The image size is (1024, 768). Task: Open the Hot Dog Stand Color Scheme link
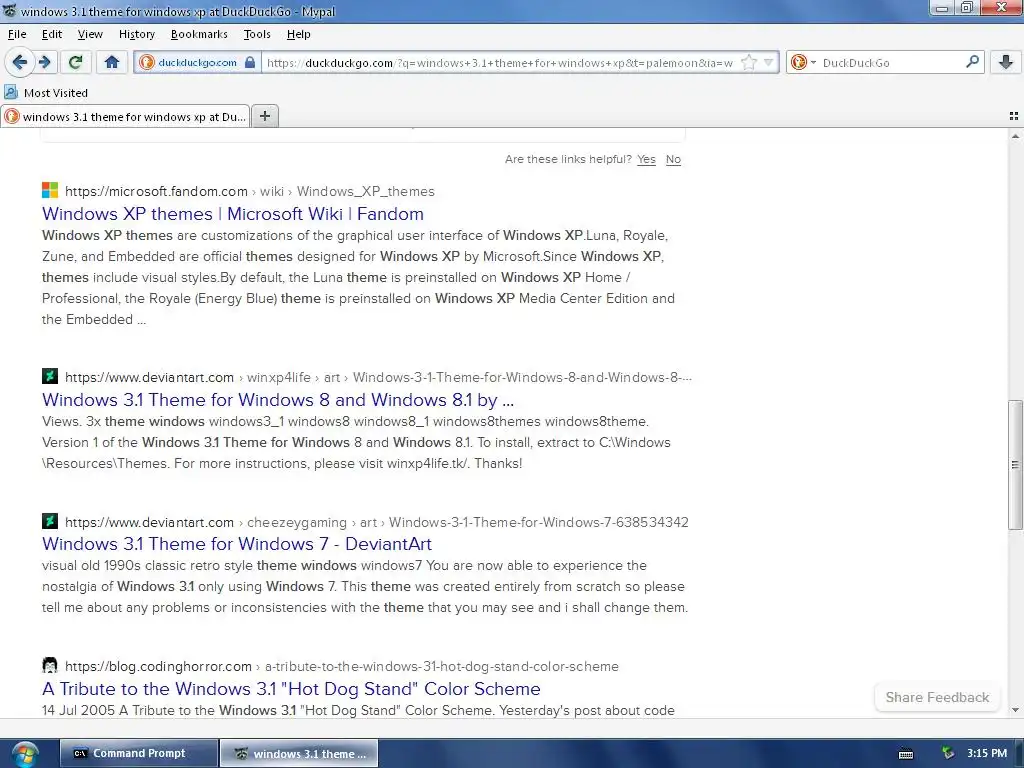coord(291,688)
